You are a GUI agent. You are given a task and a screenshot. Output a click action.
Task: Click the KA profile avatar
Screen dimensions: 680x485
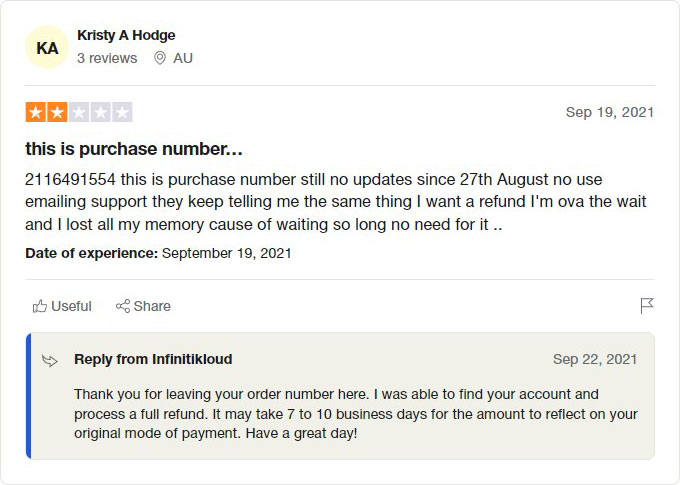tap(47, 47)
